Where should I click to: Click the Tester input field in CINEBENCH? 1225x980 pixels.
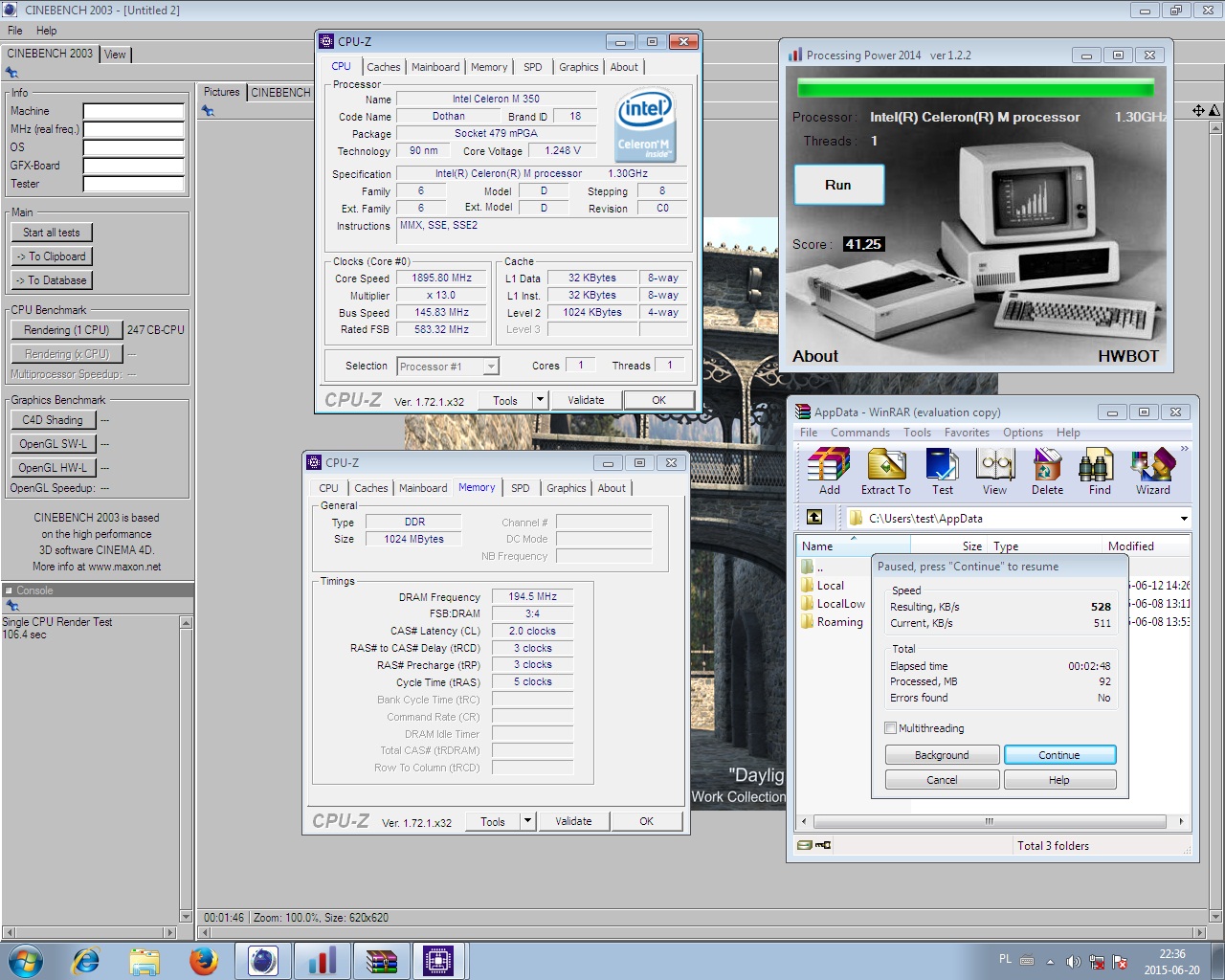(134, 184)
